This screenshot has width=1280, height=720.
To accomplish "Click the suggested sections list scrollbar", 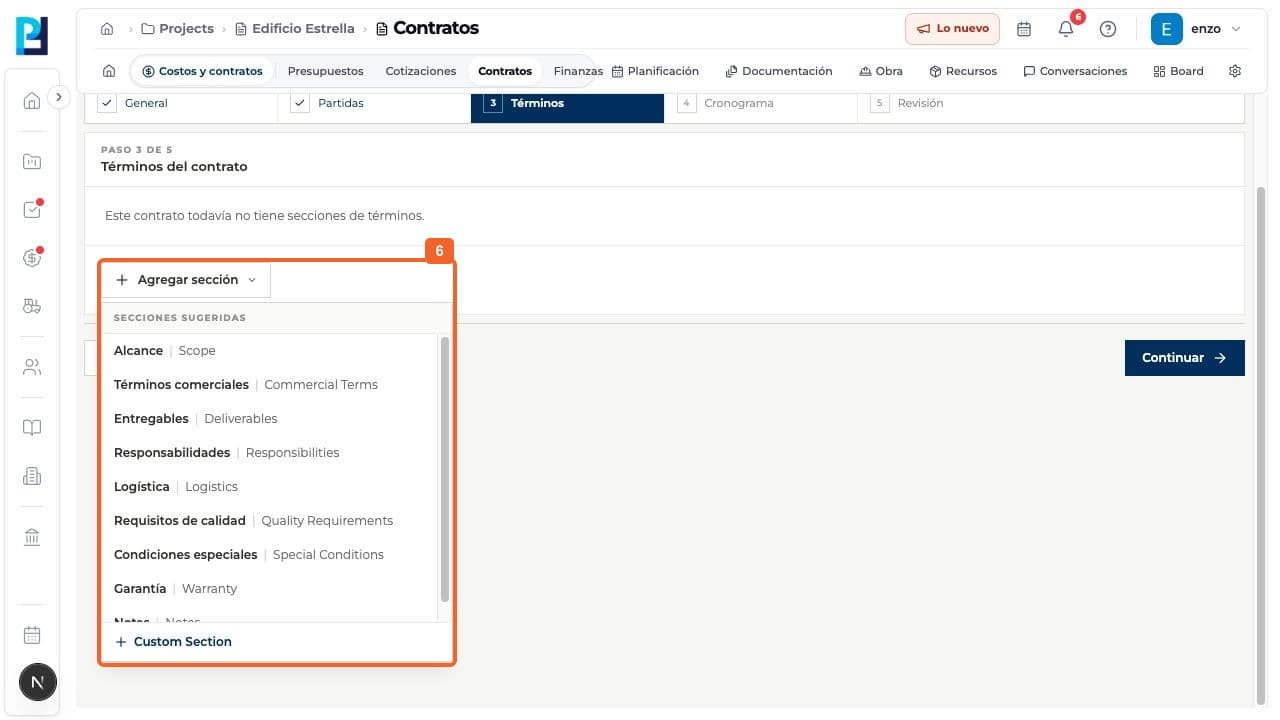I will (445, 470).
